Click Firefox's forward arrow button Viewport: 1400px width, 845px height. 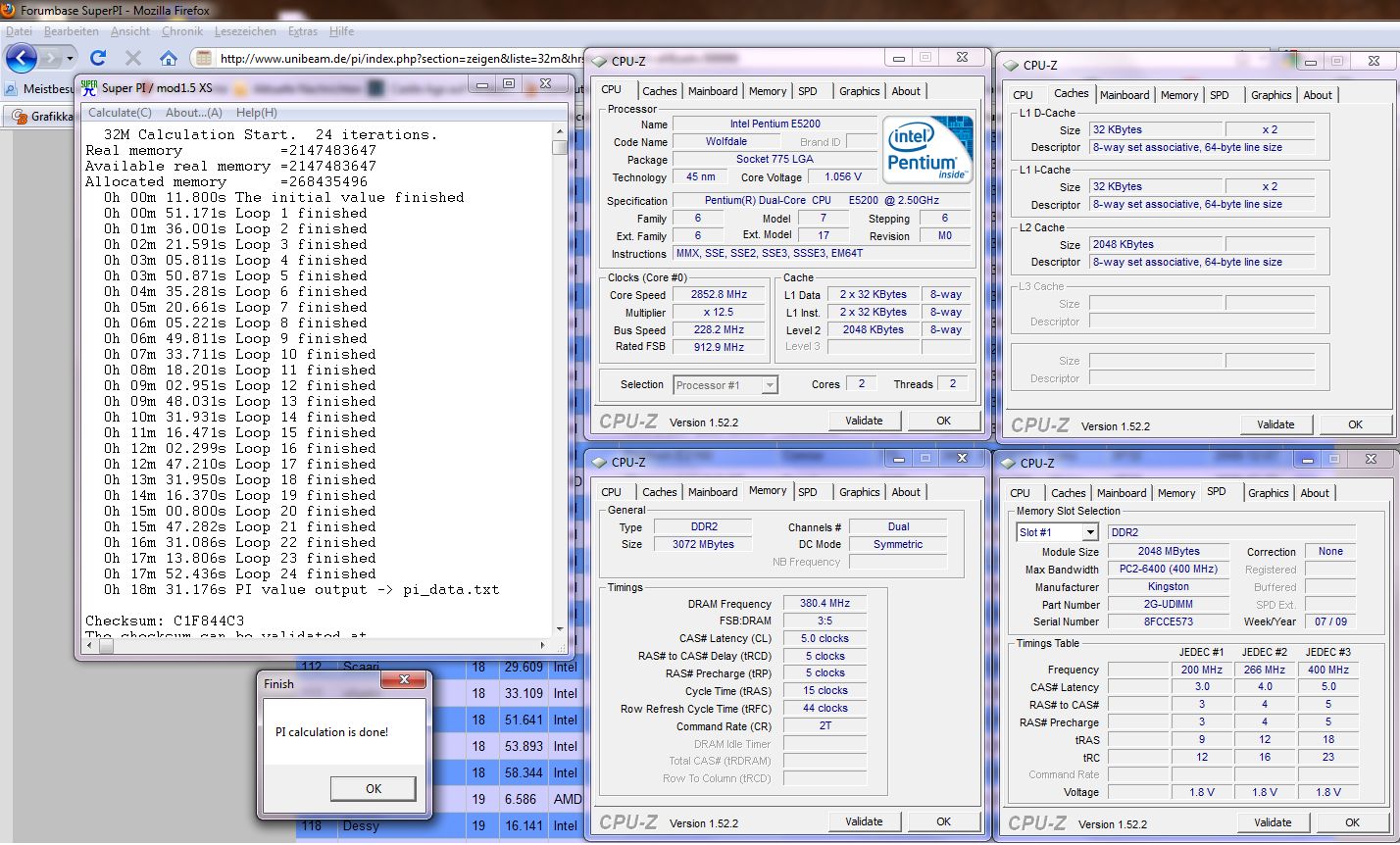click(51, 59)
